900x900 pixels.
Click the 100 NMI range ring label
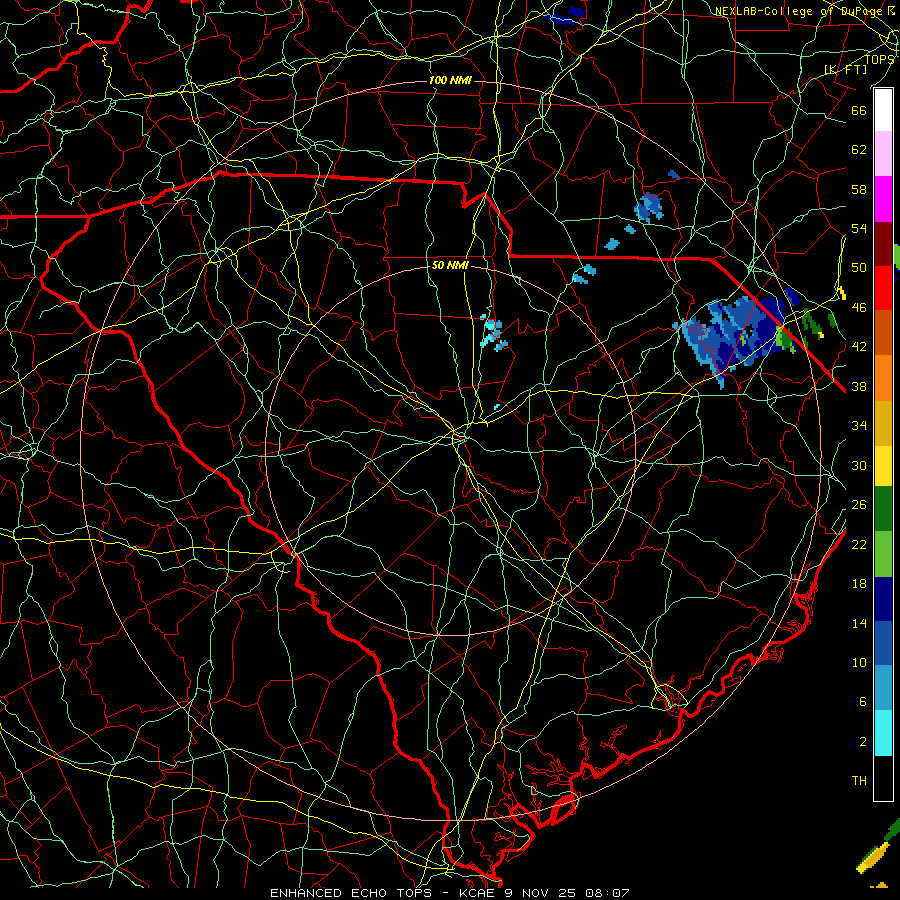point(450,80)
